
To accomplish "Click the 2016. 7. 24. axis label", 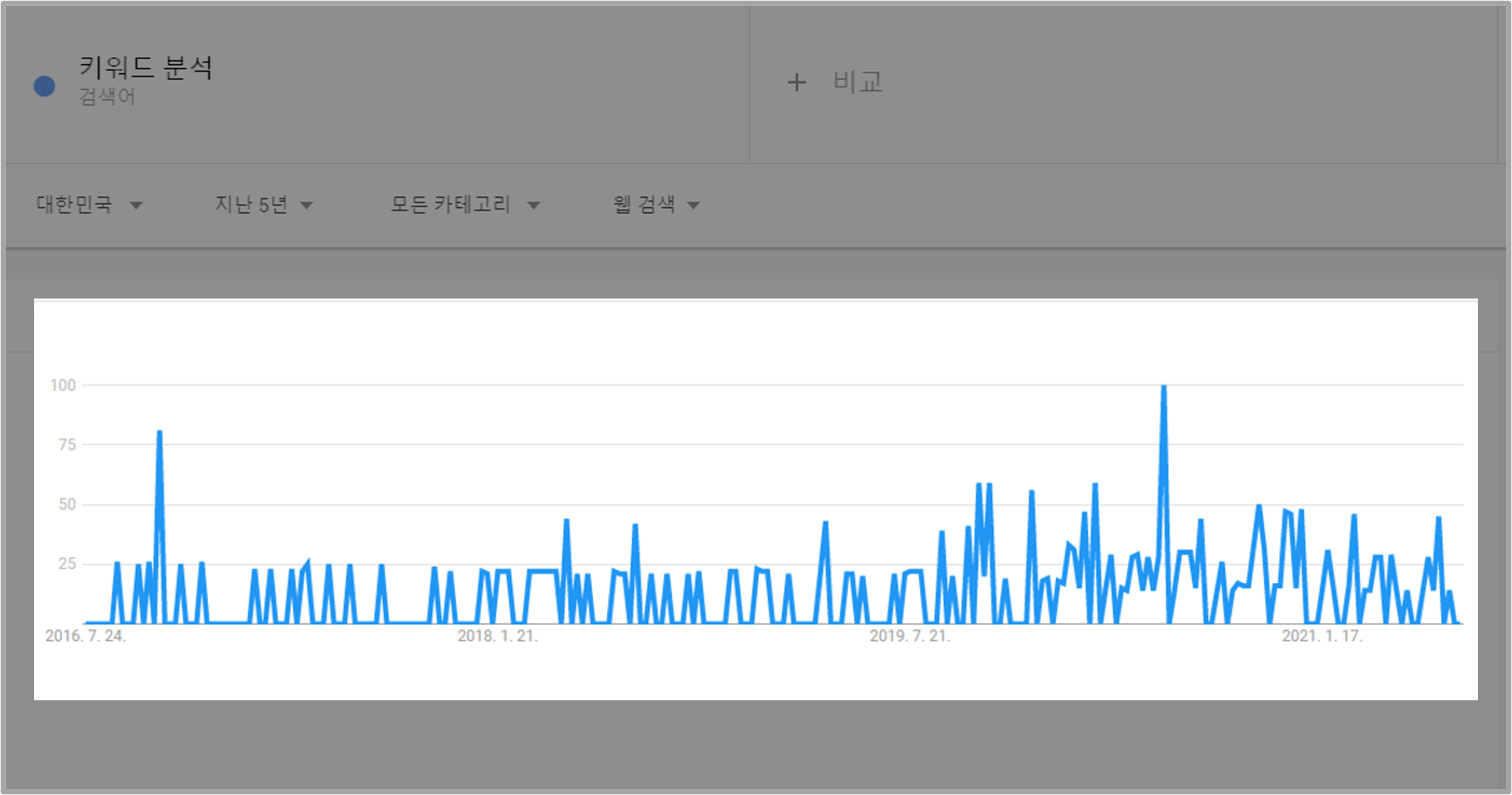I will pyautogui.click(x=86, y=637).
